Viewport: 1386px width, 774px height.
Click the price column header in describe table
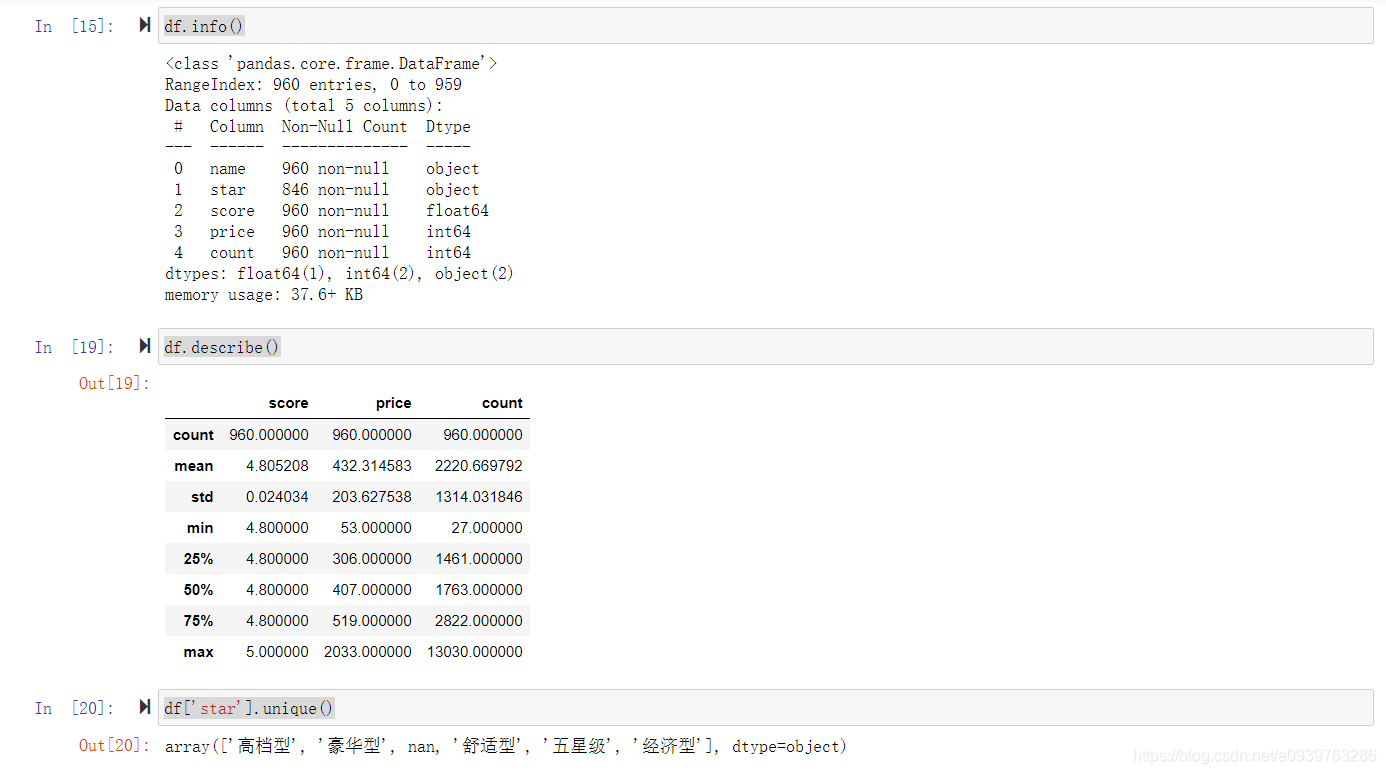393,403
